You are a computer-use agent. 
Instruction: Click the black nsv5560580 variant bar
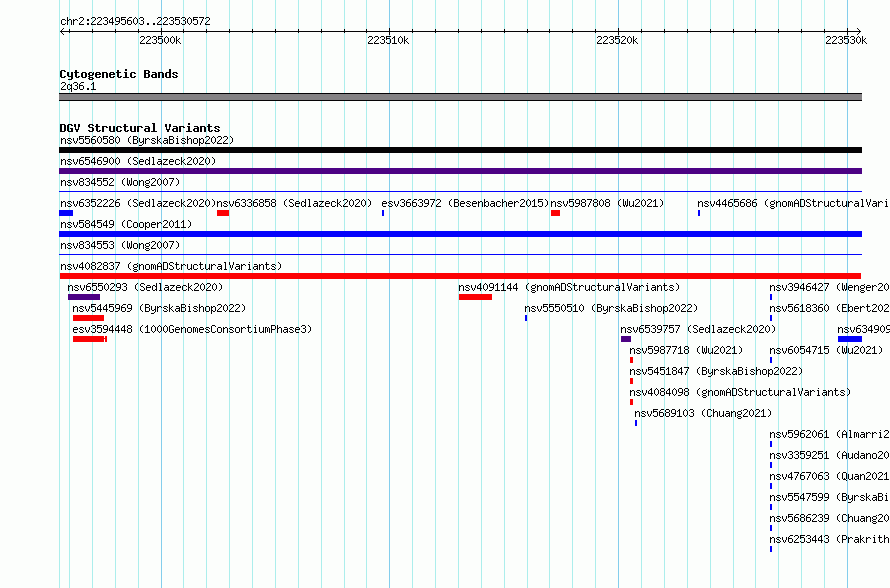coord(460,150)
